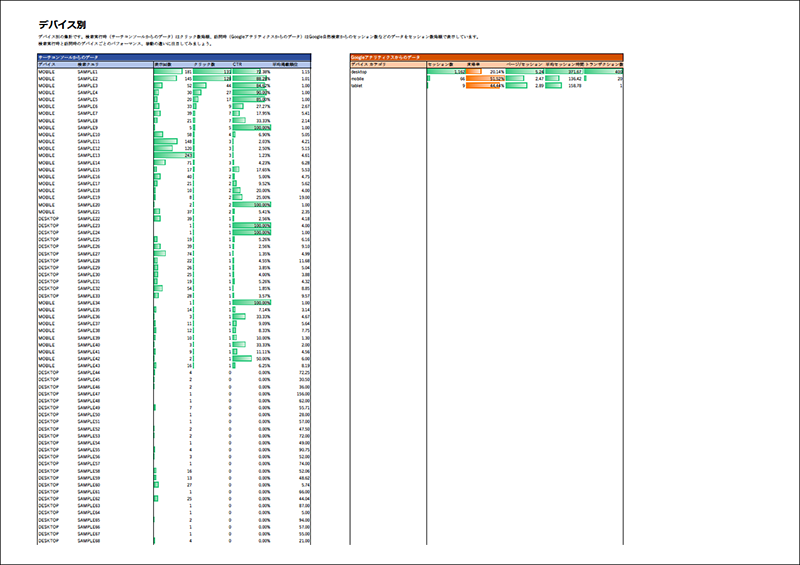Screen dimensions: 800x565
Task: Click the orange bounce rate bar for mobile
Action: (x=485, y=79)
